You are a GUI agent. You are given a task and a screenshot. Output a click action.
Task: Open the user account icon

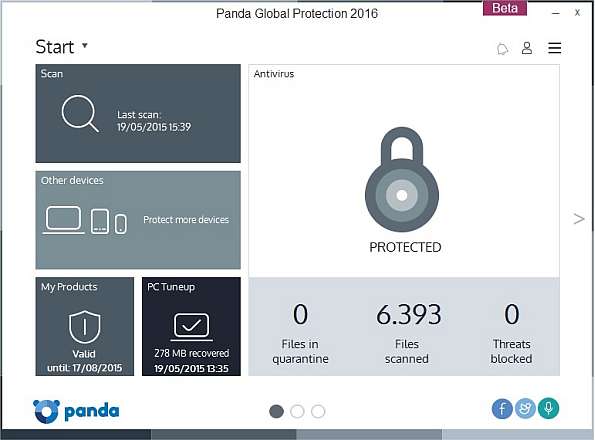(x=527, y=48)
